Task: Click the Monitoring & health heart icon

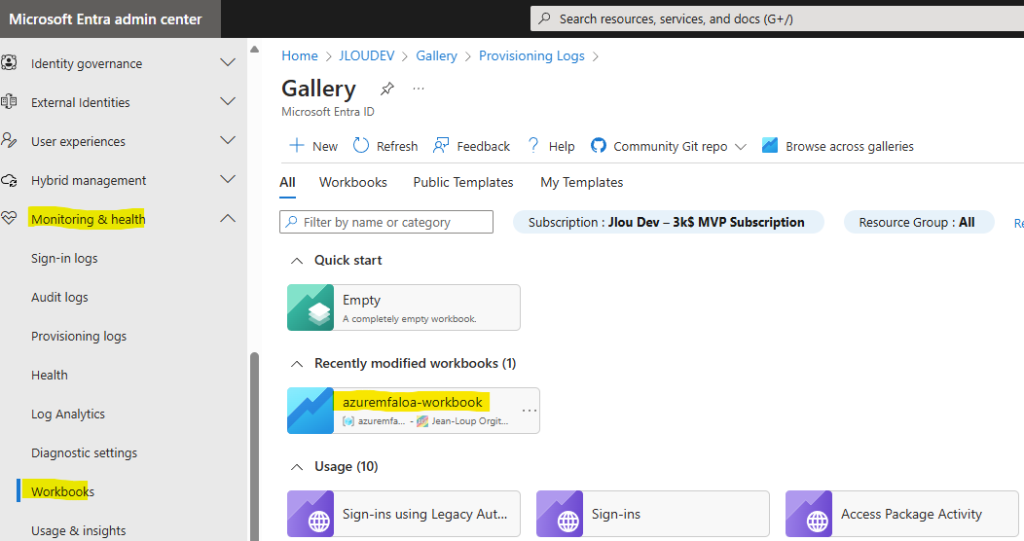Action: (x=8, y=218)
